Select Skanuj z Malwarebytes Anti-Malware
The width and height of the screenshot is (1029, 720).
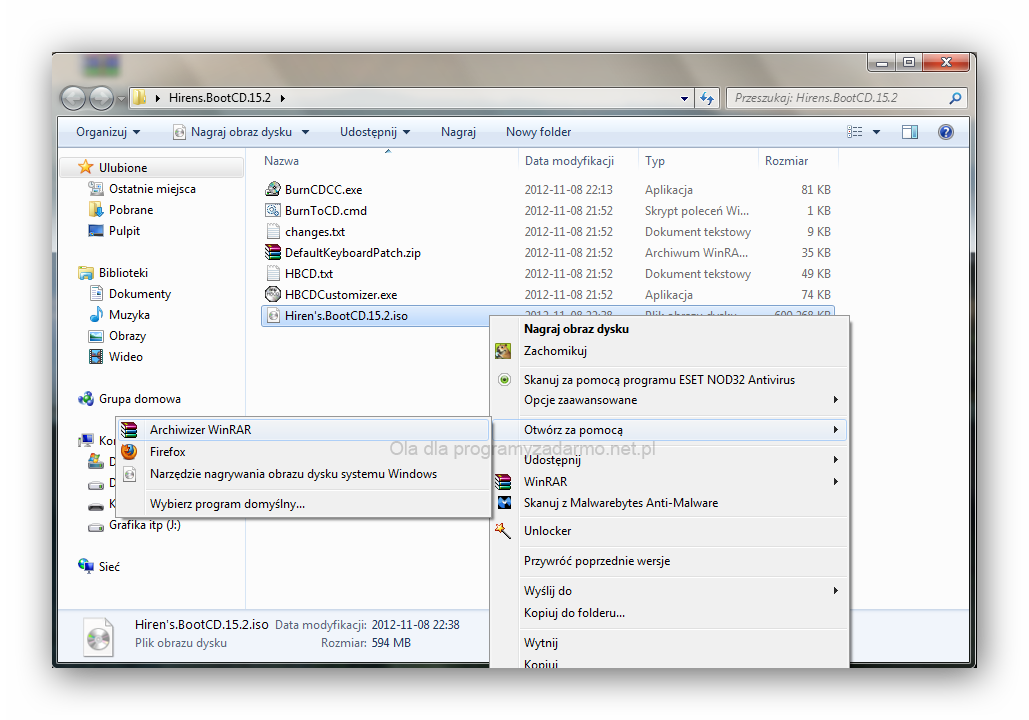click(669, 503)
